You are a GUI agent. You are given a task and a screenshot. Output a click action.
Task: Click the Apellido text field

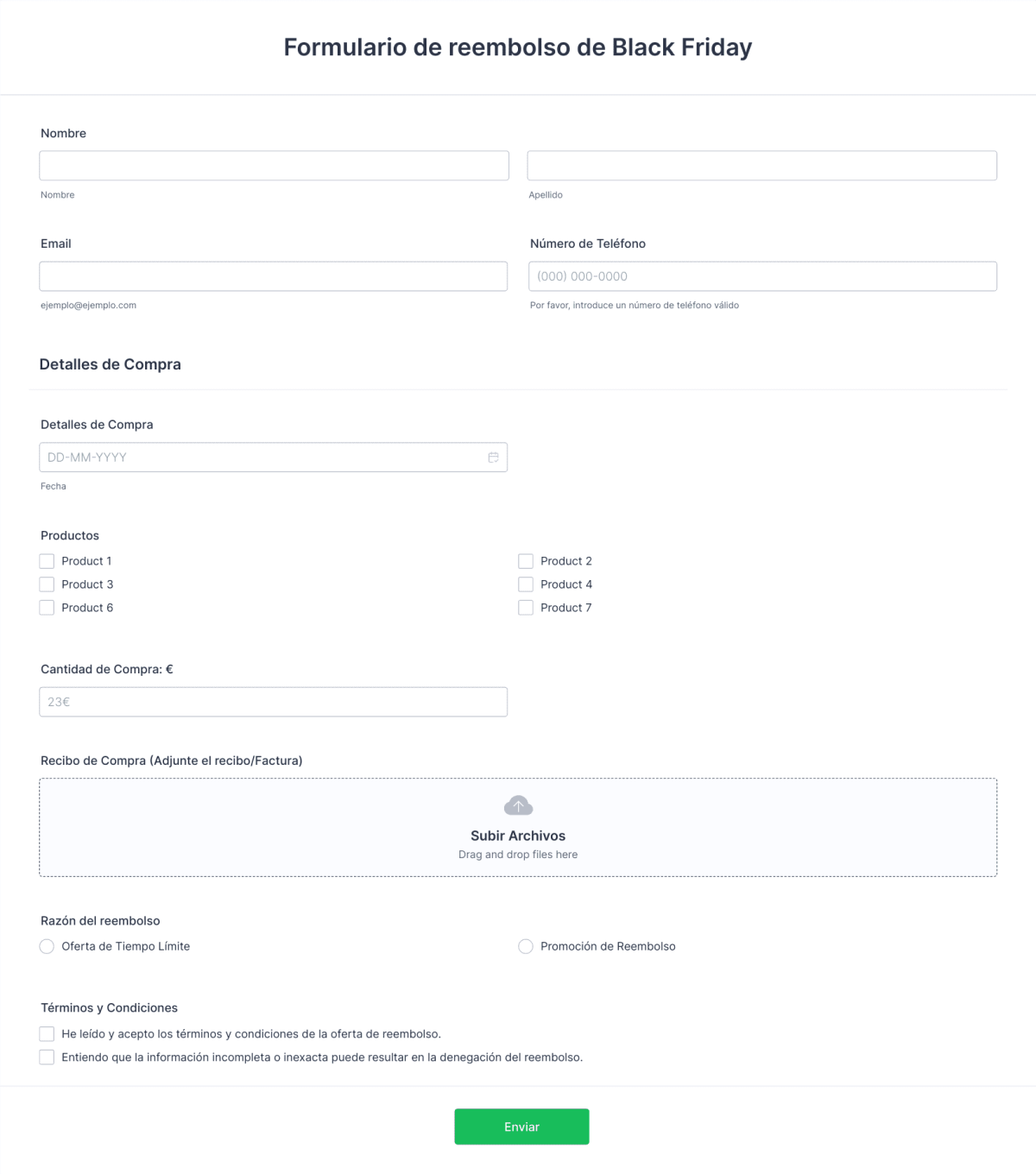click(x=762, y=165)
